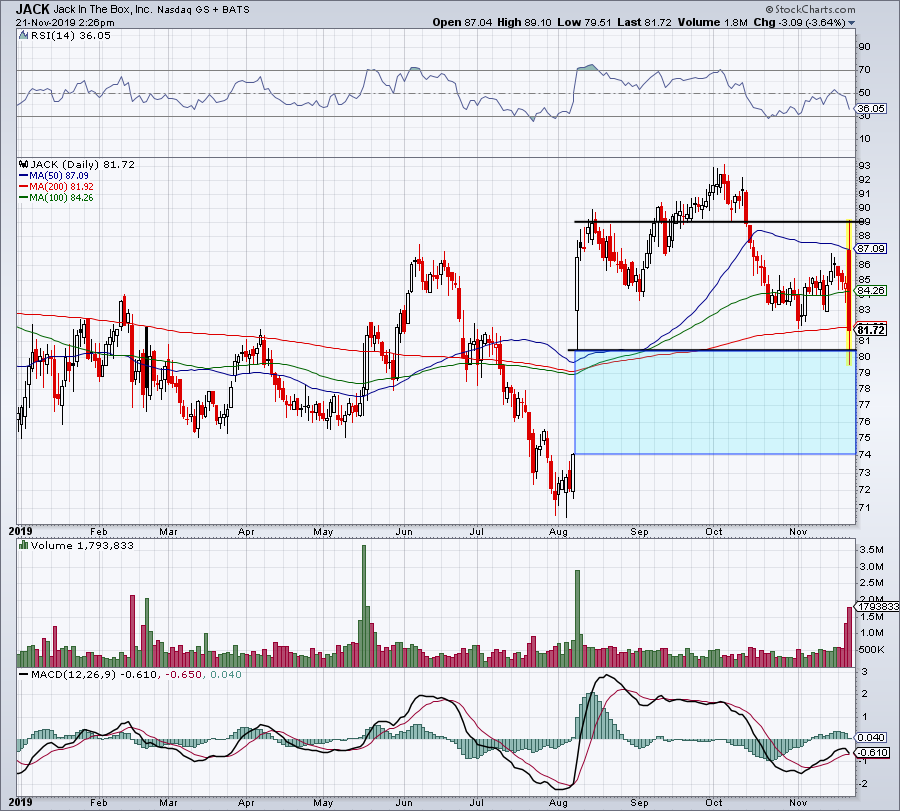Select the MA(200) 81.92 legend entry
Screen dimensions: 900x811
tap(56, 187)
